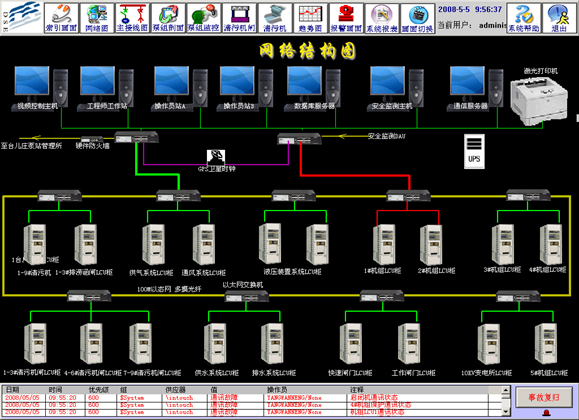Click the 事故复归 accident reset button
This screenshot has height=420, width=579.
tap(544, 397)
